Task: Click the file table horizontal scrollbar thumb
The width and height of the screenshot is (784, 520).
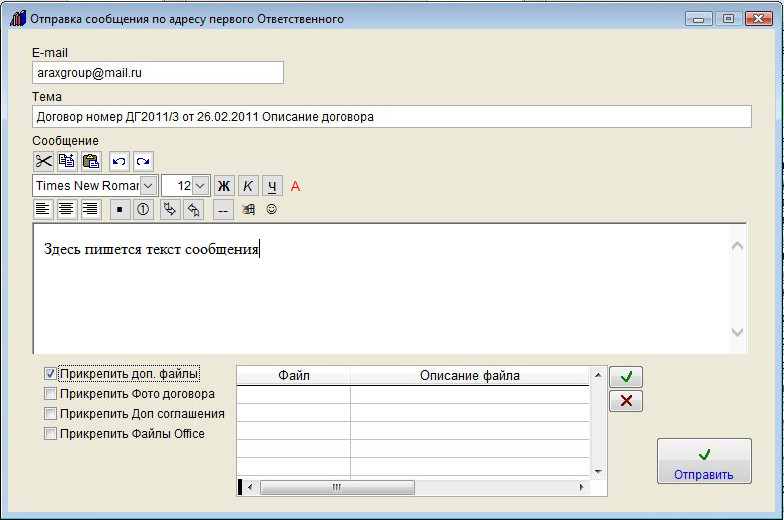Action: 337,487
